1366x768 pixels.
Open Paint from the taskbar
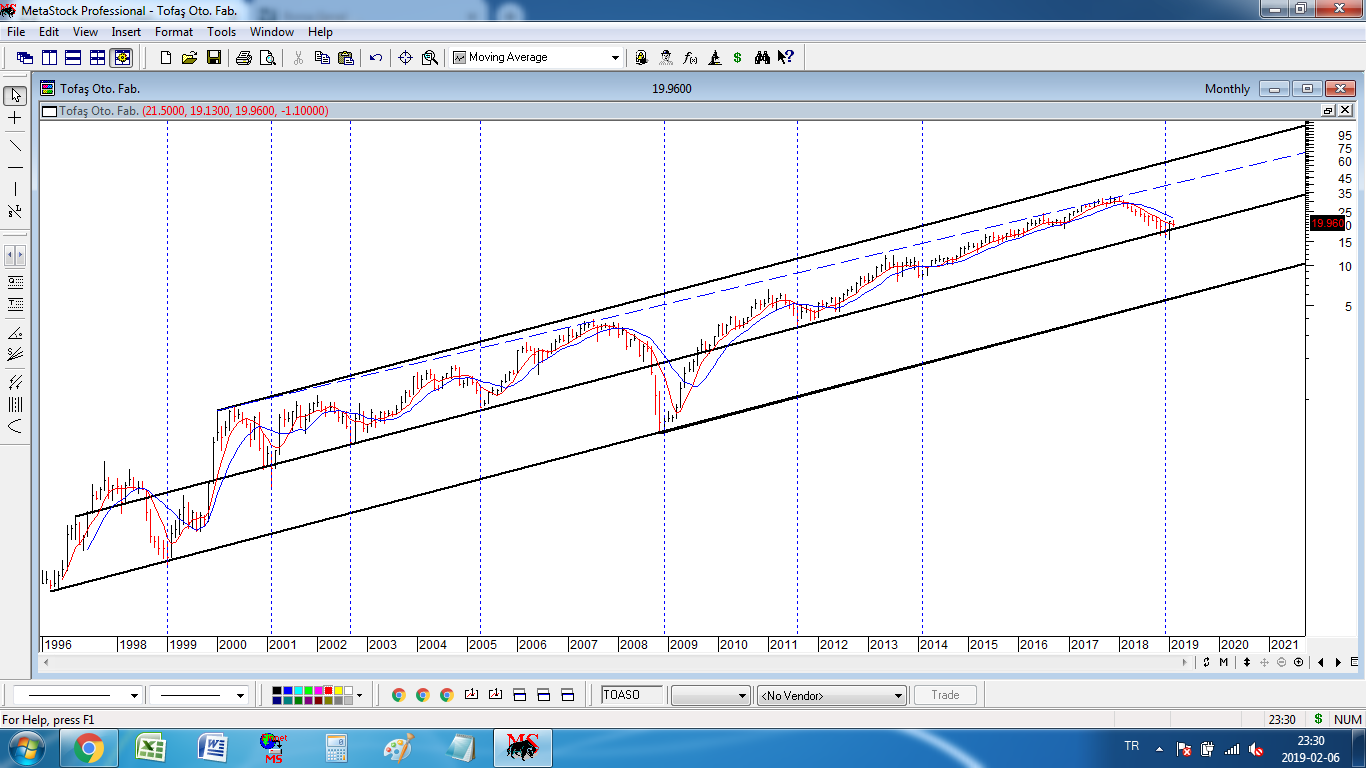(x=398, y=748)
